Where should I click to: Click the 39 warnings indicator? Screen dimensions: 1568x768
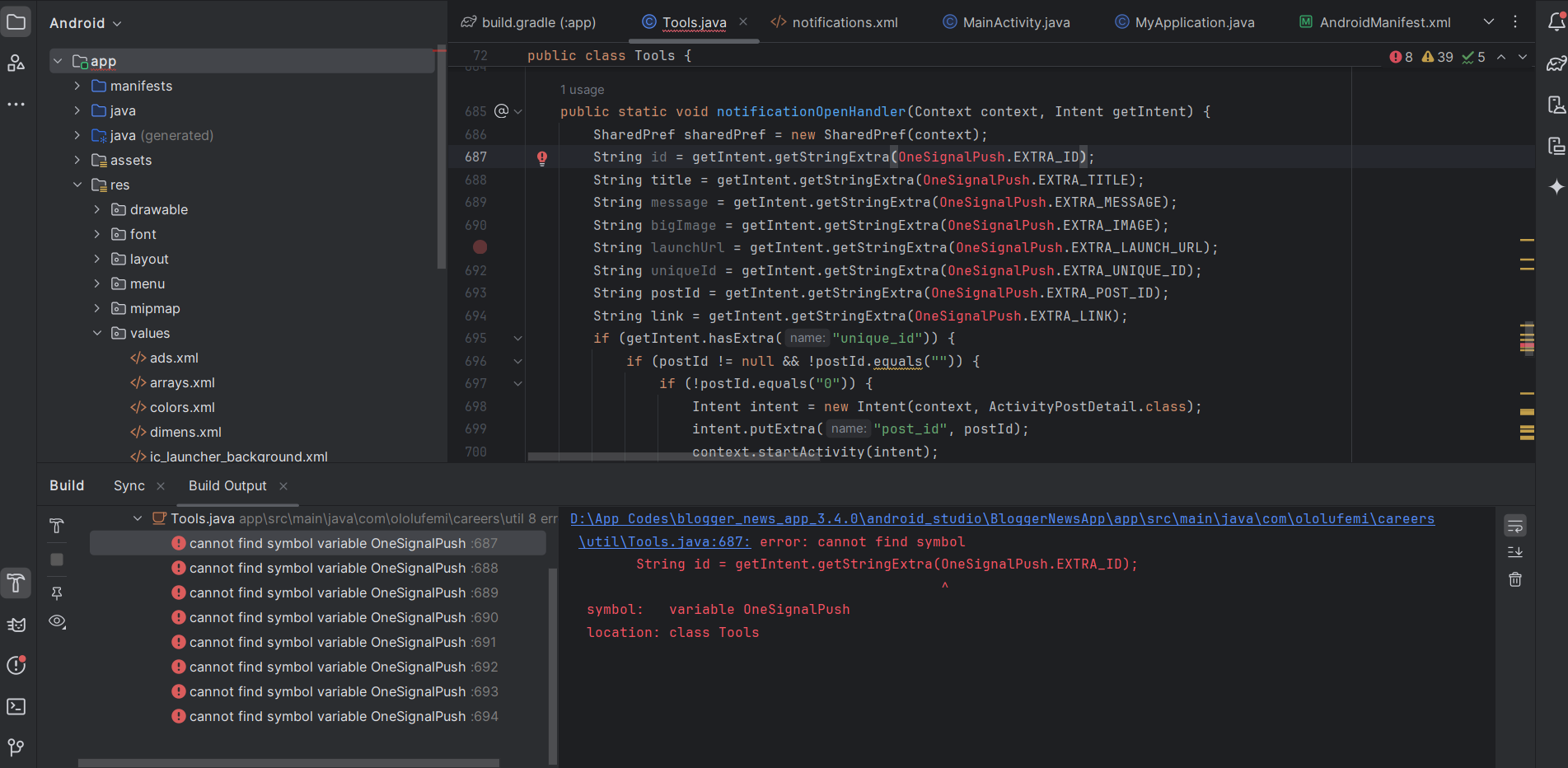click(1438, 57)
